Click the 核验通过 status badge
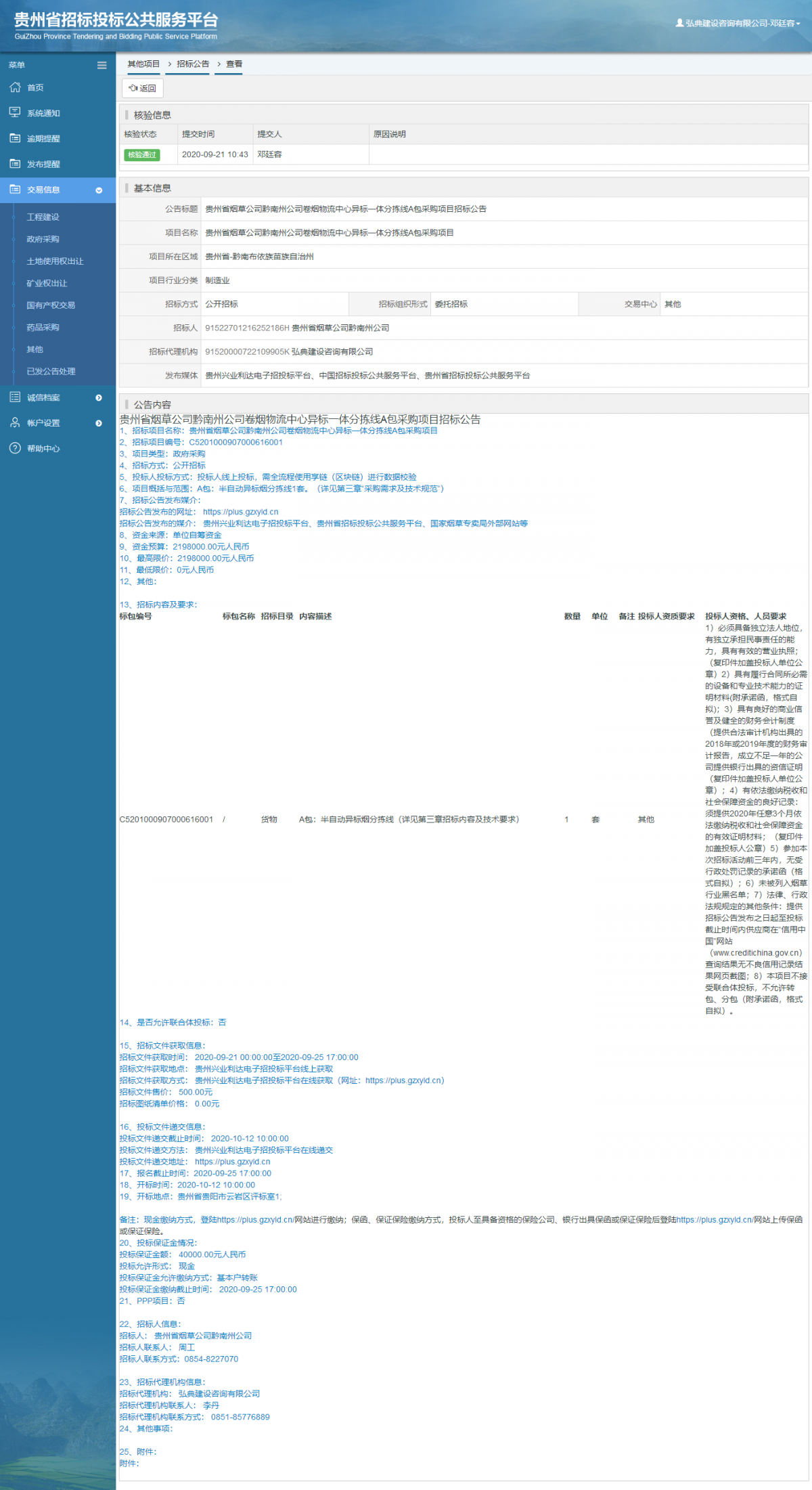Screen dimensions: 812x1490 click(x=142, y=155)
